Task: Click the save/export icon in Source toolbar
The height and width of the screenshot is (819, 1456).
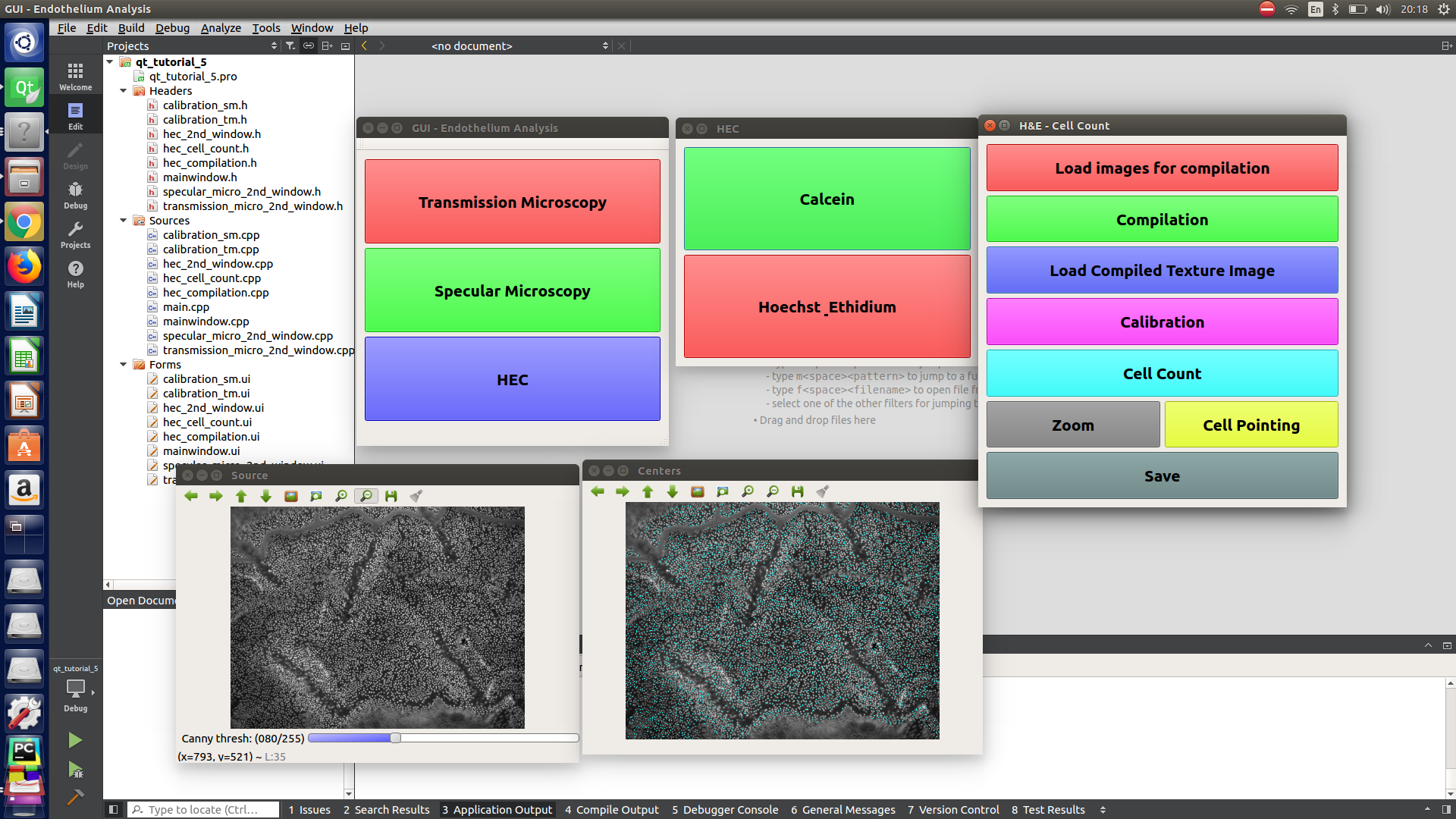Action: [x=391, y=496]
